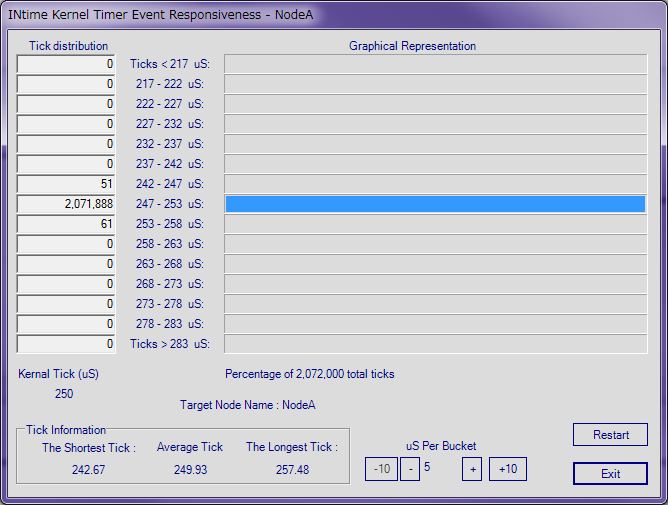Viewport: 668px width, 505px height.
Task: Click the '268 - 273 uS:' label
Action: point(170,284)
